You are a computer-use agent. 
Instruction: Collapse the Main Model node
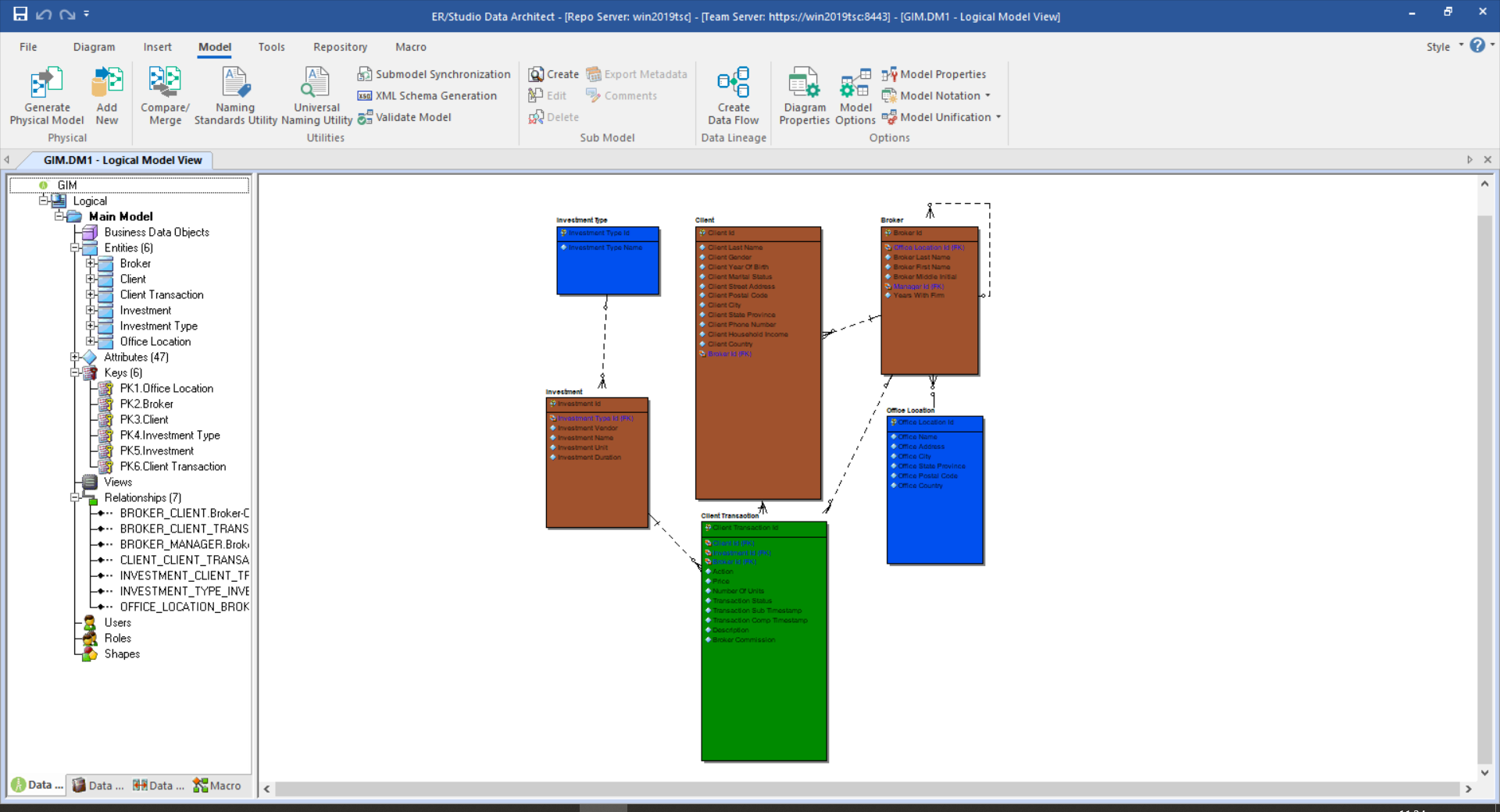pos(59,216)
